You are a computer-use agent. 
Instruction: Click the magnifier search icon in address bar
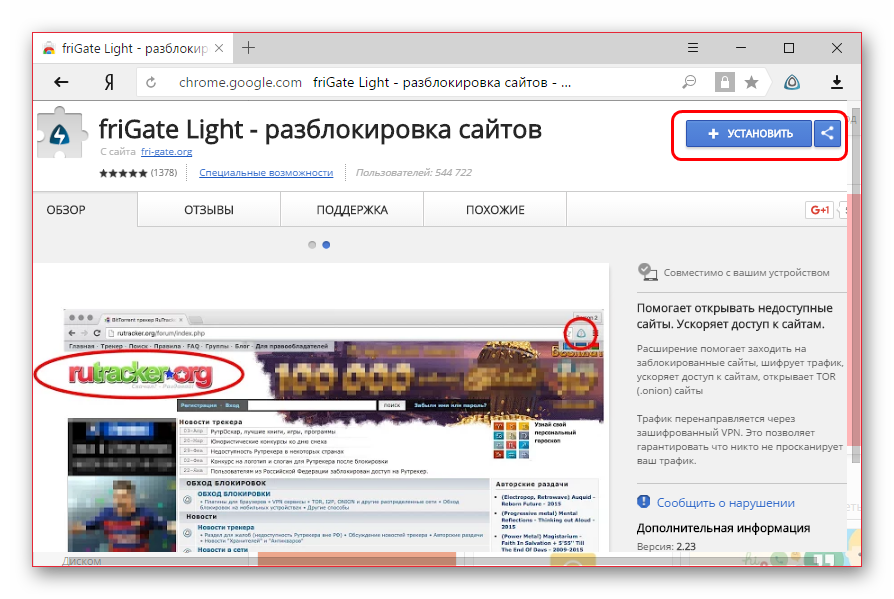click(x=690, y=82)
